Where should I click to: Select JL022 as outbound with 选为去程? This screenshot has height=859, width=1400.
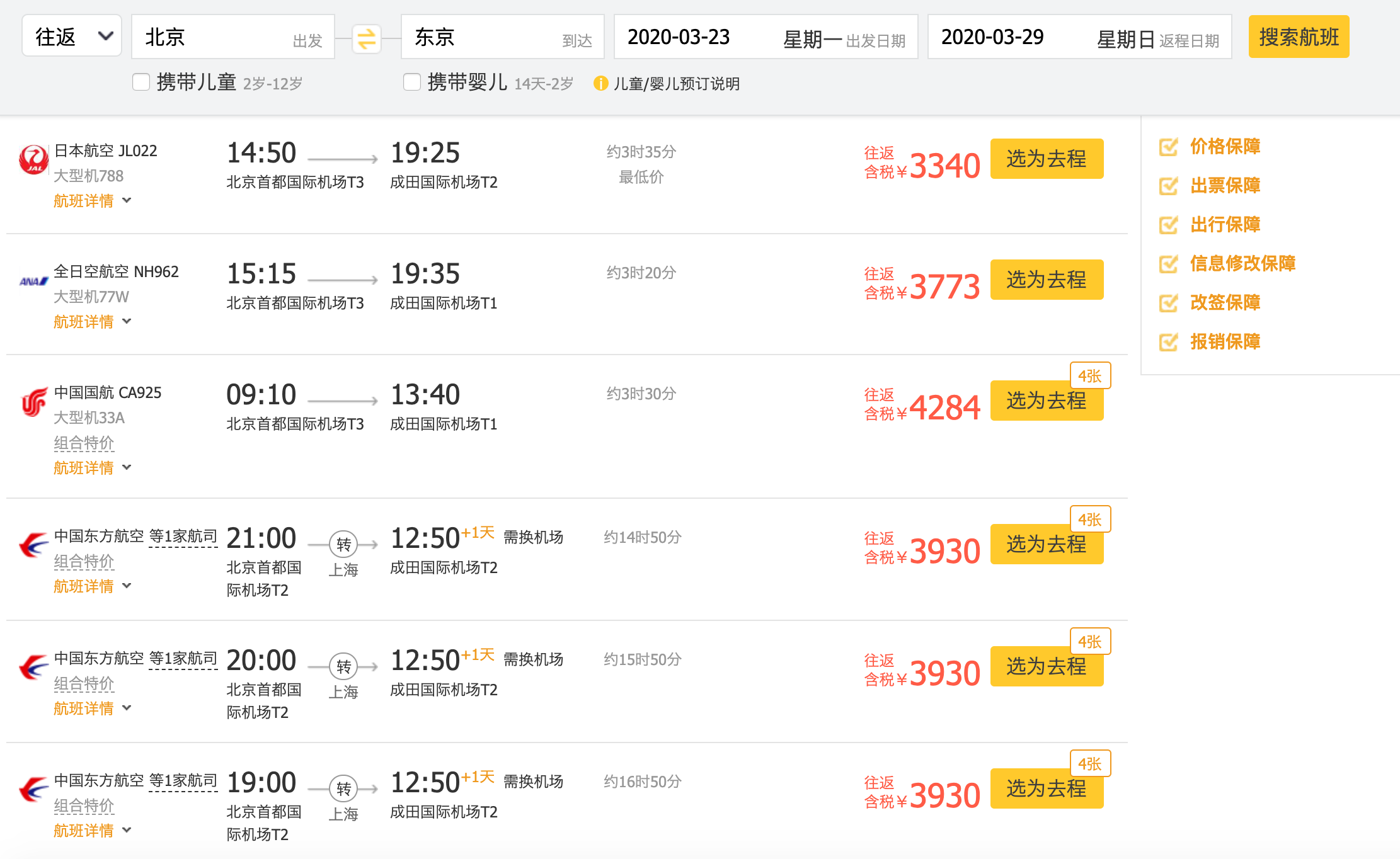click(x=1047, y=159)
